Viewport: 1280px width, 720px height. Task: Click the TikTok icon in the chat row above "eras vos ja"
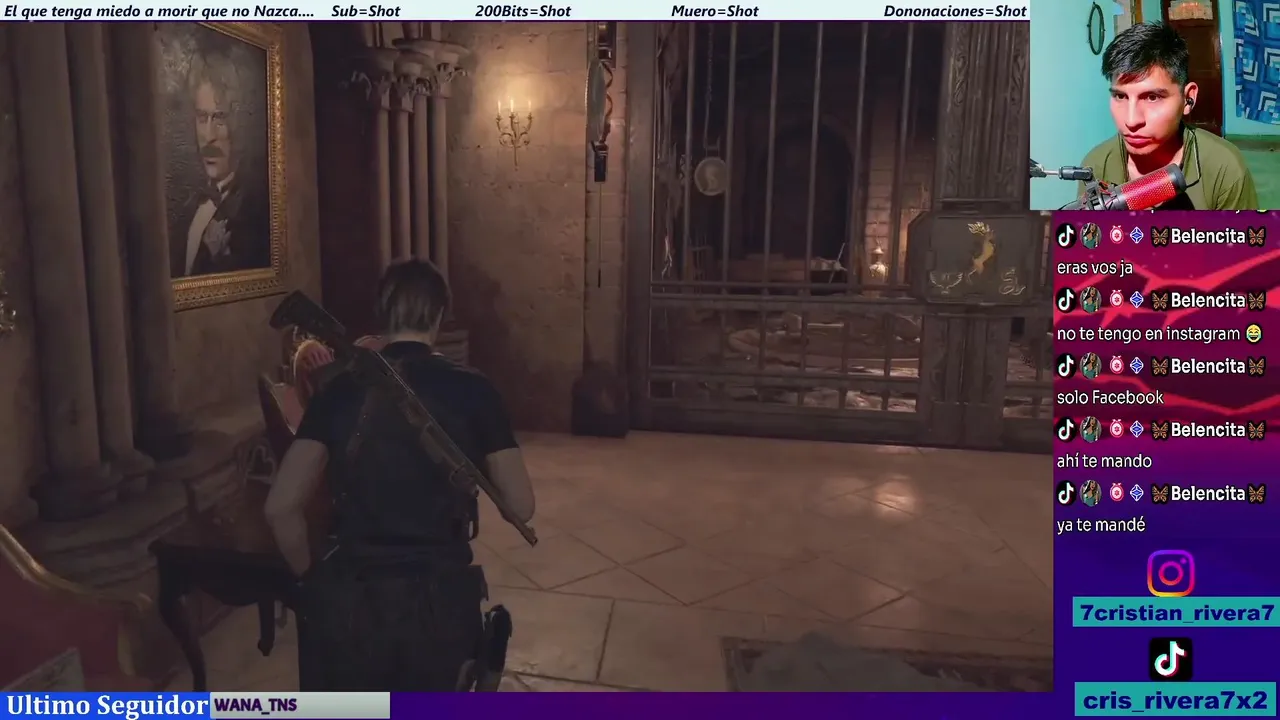[1066, 236]
